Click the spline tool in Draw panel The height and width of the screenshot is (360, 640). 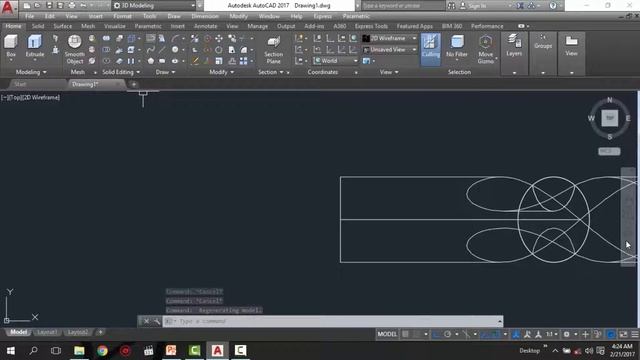(151, 50)
